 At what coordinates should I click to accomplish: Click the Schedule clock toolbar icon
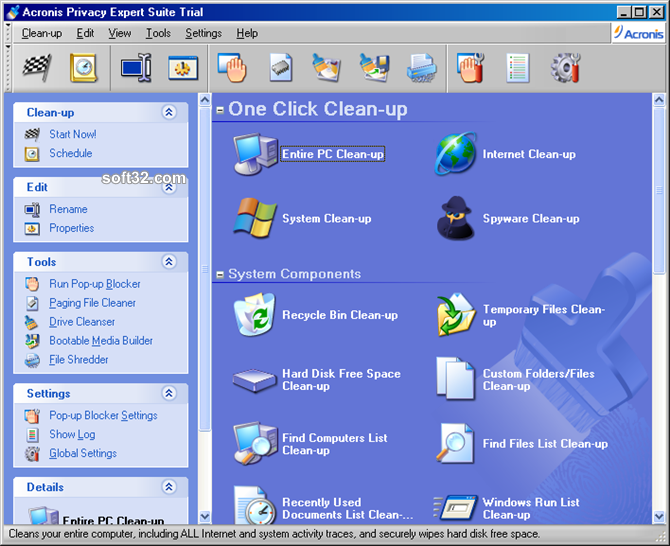pyautogui.click(x=83, y=68)
